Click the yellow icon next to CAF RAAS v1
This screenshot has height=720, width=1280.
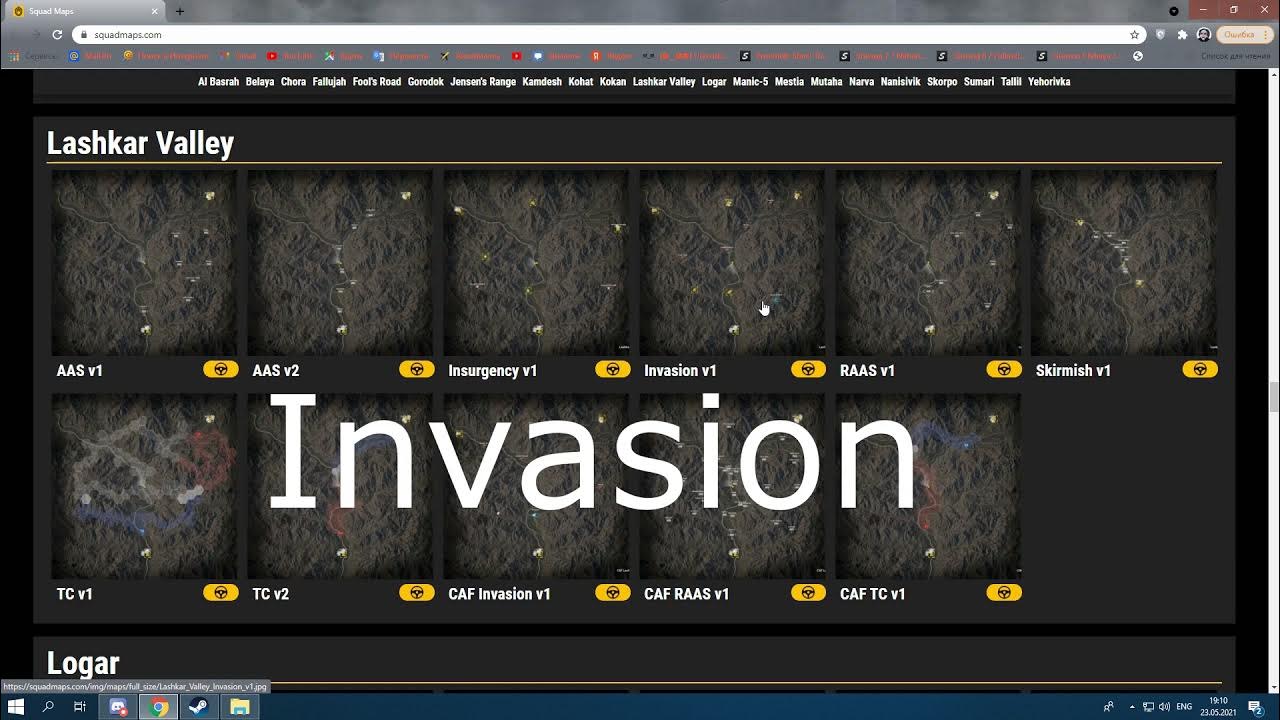pyautogui.click(x=808, y=592)
